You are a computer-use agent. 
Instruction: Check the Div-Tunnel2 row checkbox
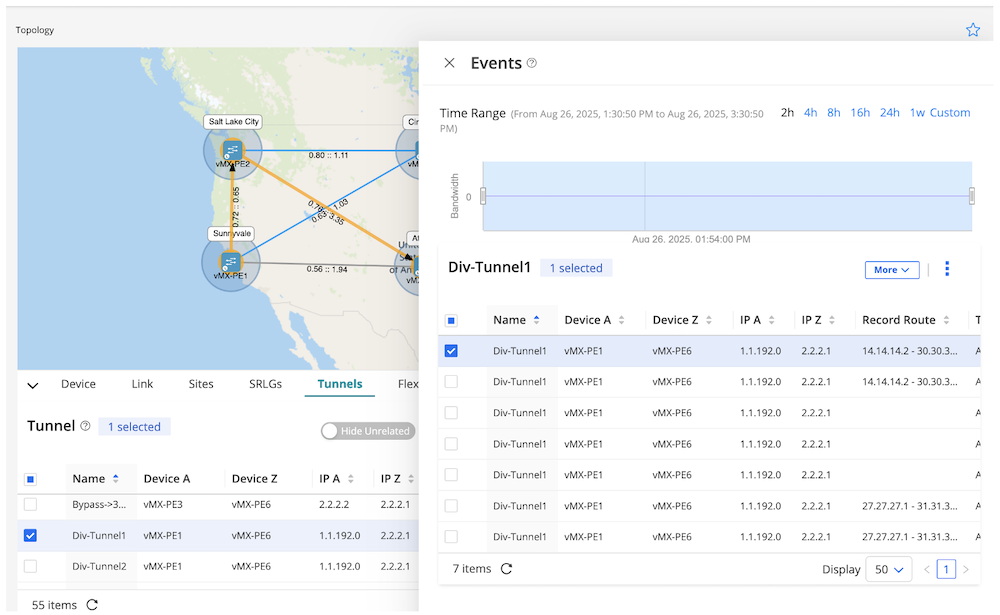[30, 567]
